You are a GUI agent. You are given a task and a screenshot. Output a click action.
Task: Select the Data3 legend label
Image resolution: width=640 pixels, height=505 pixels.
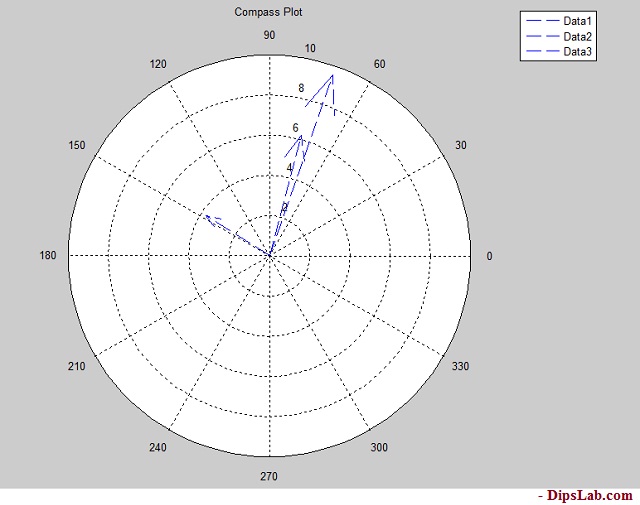click(x=578, y=51)
